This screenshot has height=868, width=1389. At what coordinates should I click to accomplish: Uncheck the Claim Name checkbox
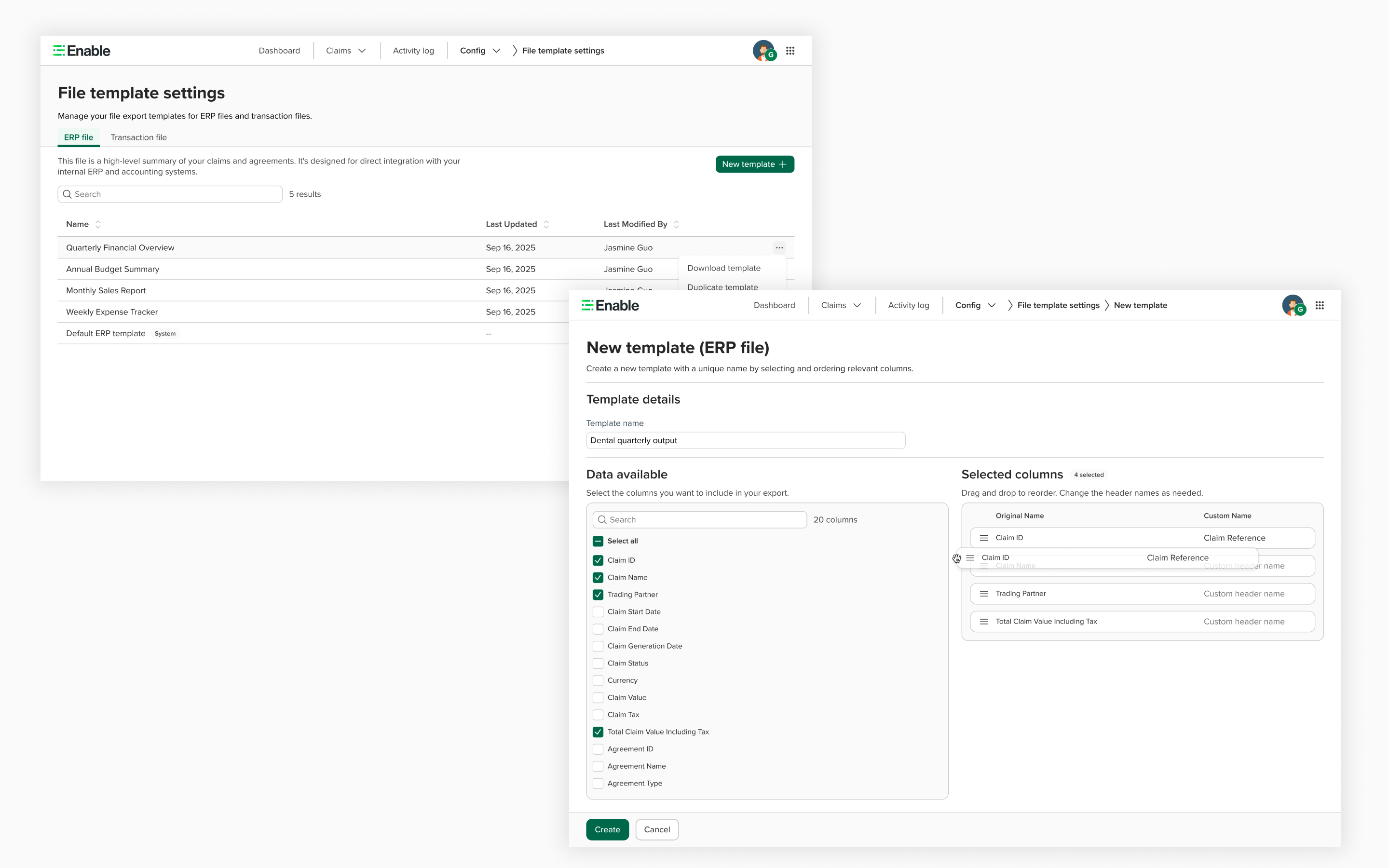pos(599,577)
